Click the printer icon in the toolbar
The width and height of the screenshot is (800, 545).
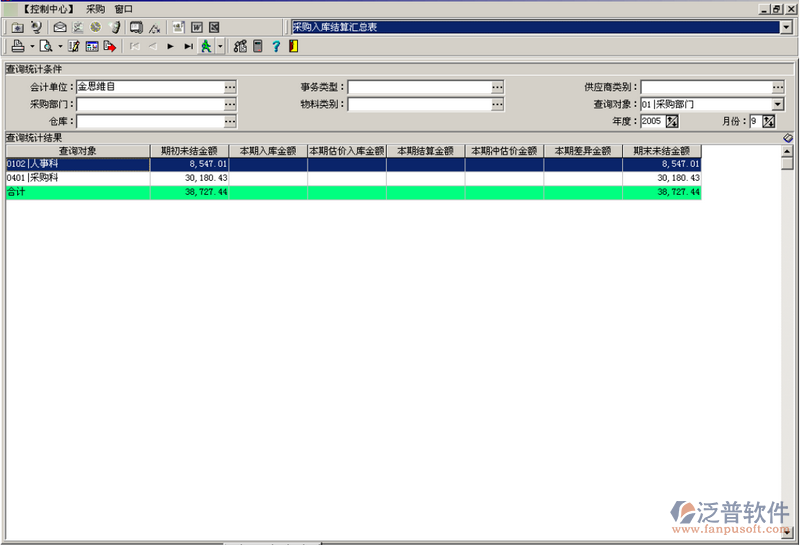click(17, 46)
